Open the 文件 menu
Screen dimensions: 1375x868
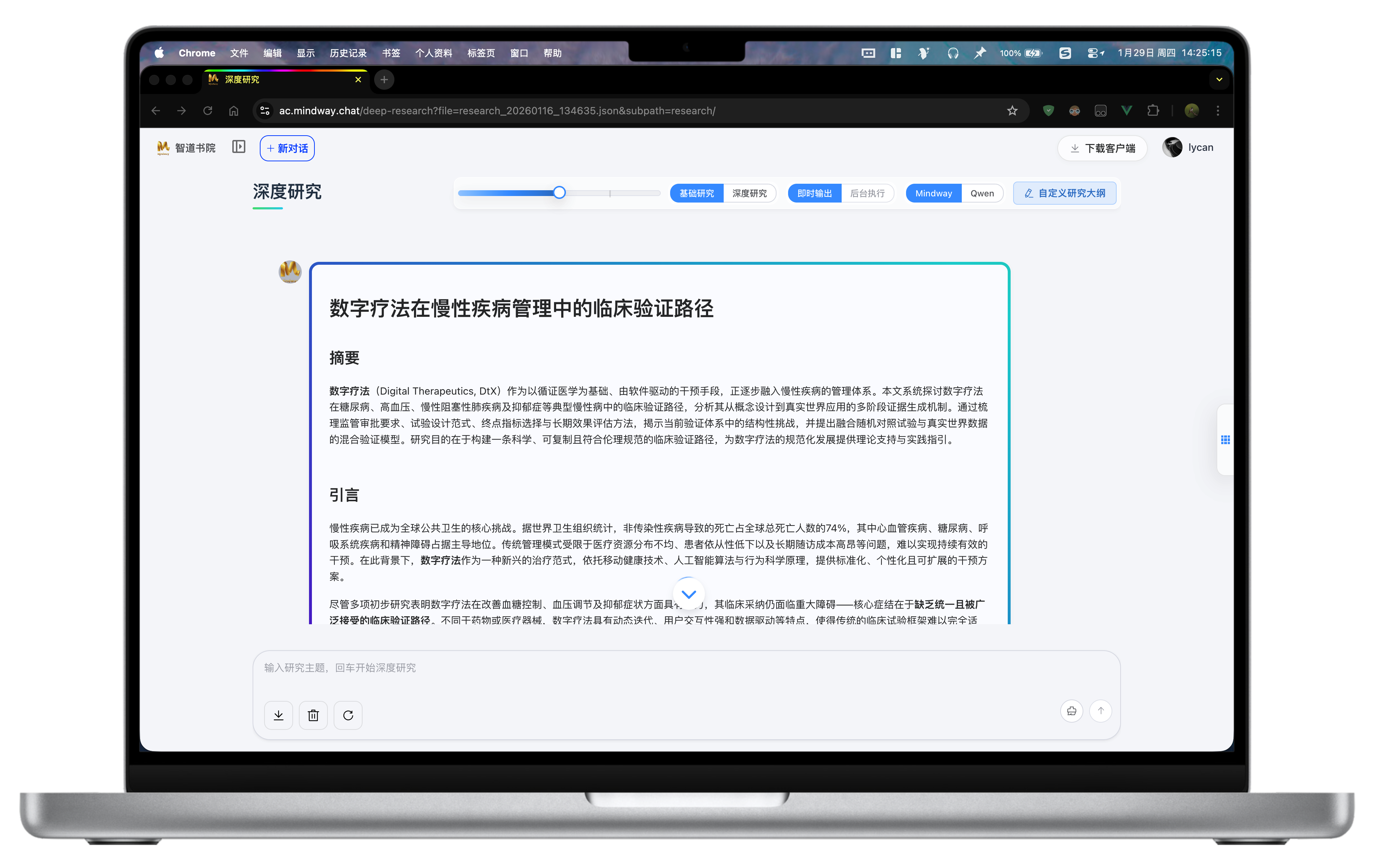pos(239,53)
